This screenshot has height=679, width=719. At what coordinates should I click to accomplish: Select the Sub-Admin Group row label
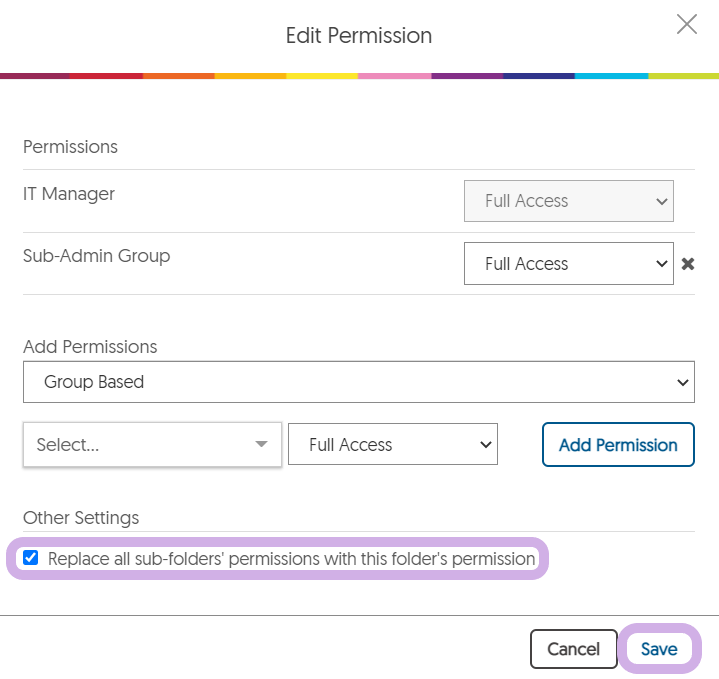(96, 256)
